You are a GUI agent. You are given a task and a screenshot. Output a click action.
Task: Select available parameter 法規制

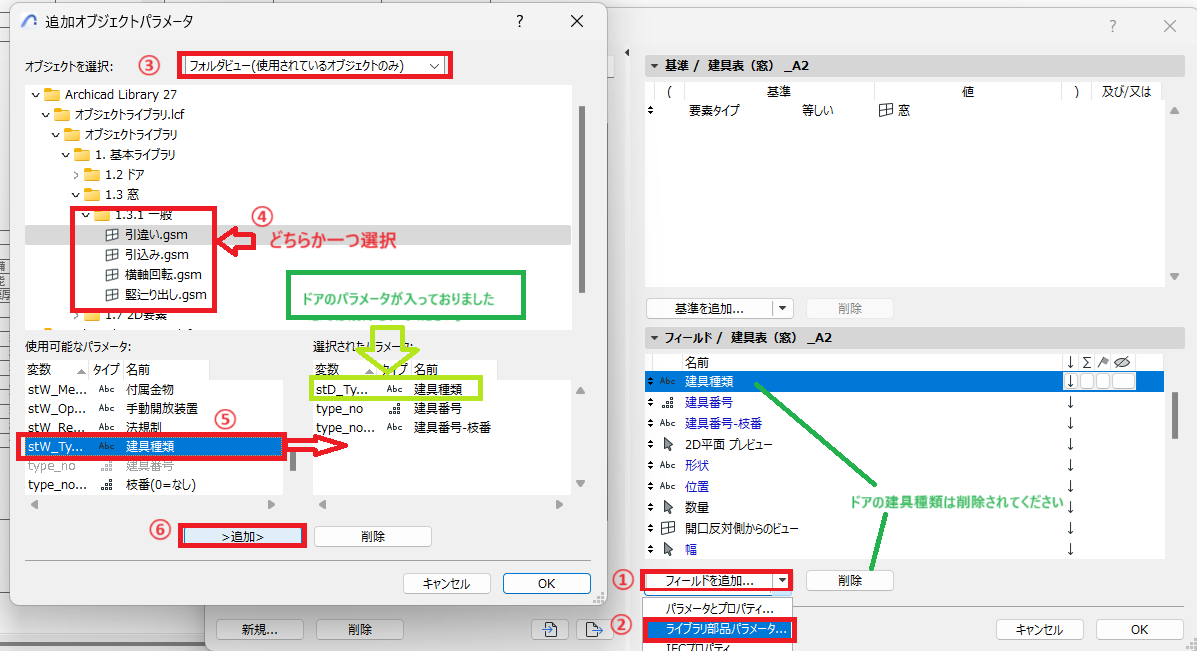pyautogui.click(x=153, y=427)
